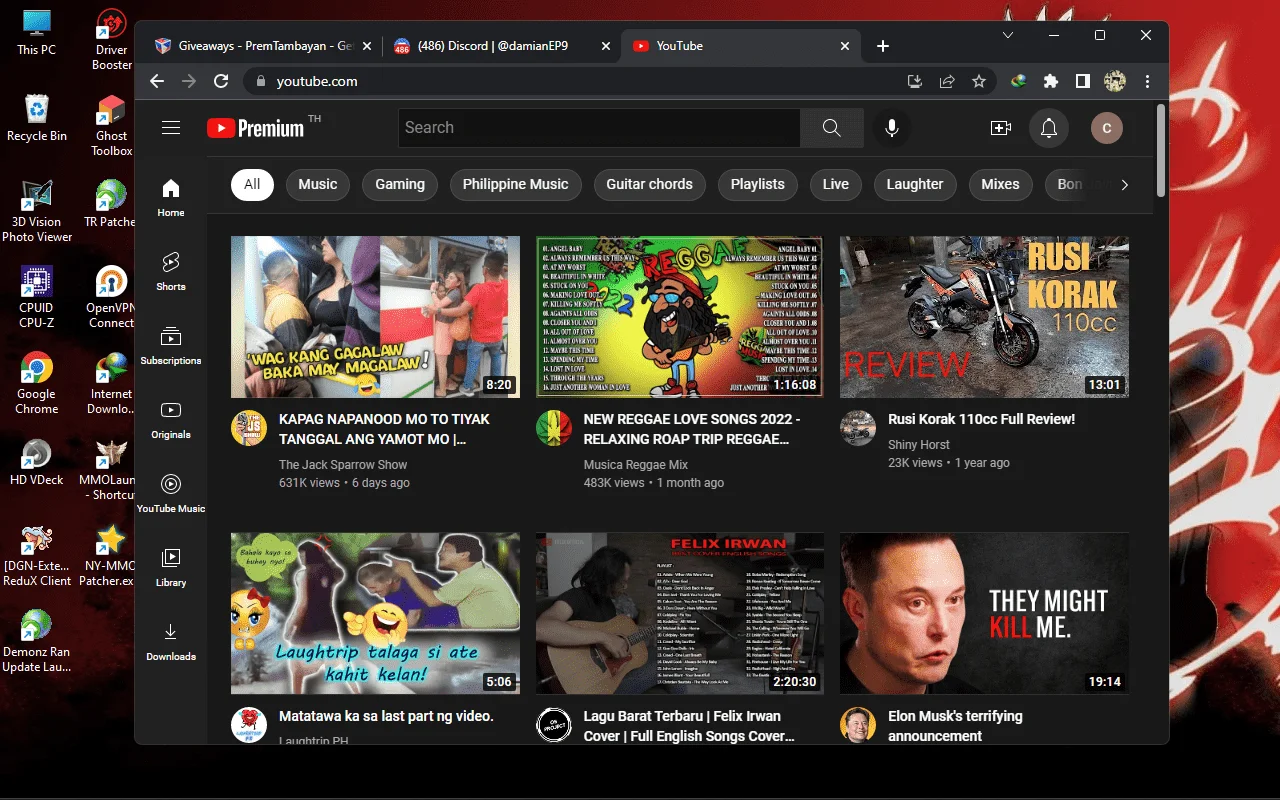Screen dimensions: 1280x800
Task: Open Library in the sidebar
Action: point(171,566)
